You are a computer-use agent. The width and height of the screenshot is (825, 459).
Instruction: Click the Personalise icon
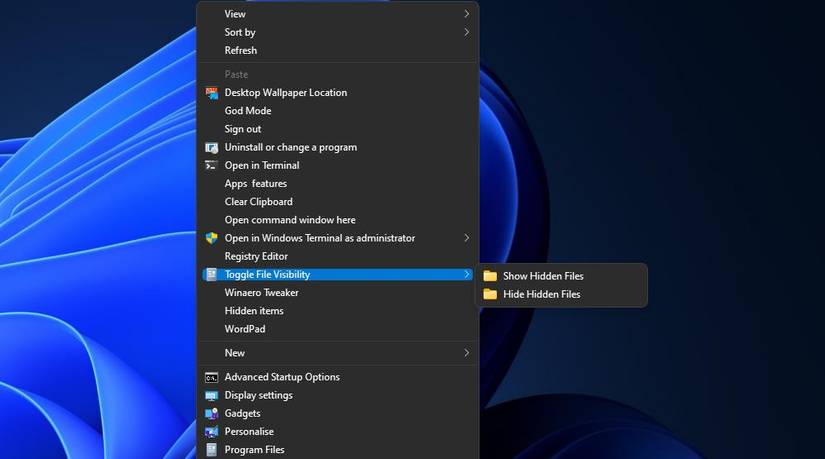212,432
